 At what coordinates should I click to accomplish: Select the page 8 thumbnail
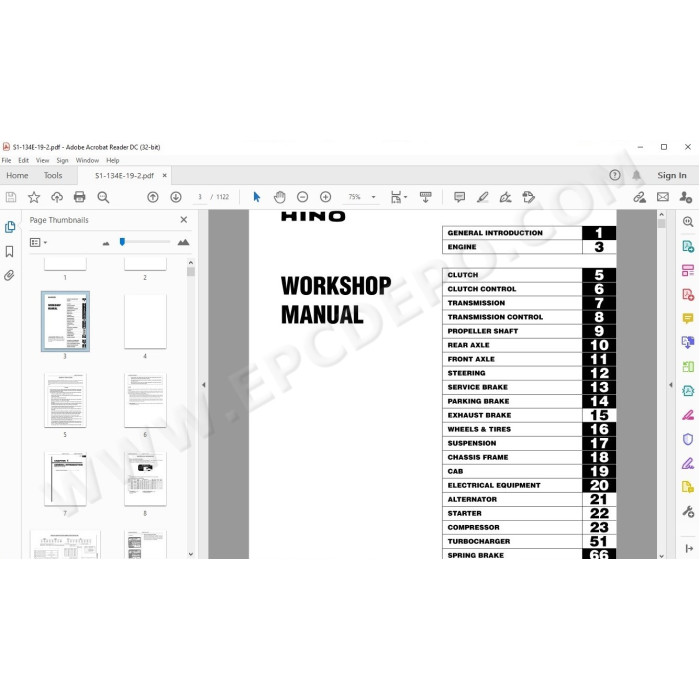pos(145,479)
